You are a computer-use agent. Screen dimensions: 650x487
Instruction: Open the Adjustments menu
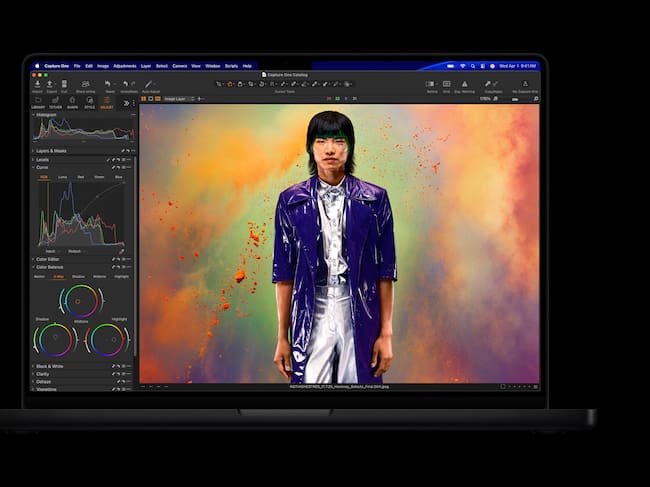point(125,66)
